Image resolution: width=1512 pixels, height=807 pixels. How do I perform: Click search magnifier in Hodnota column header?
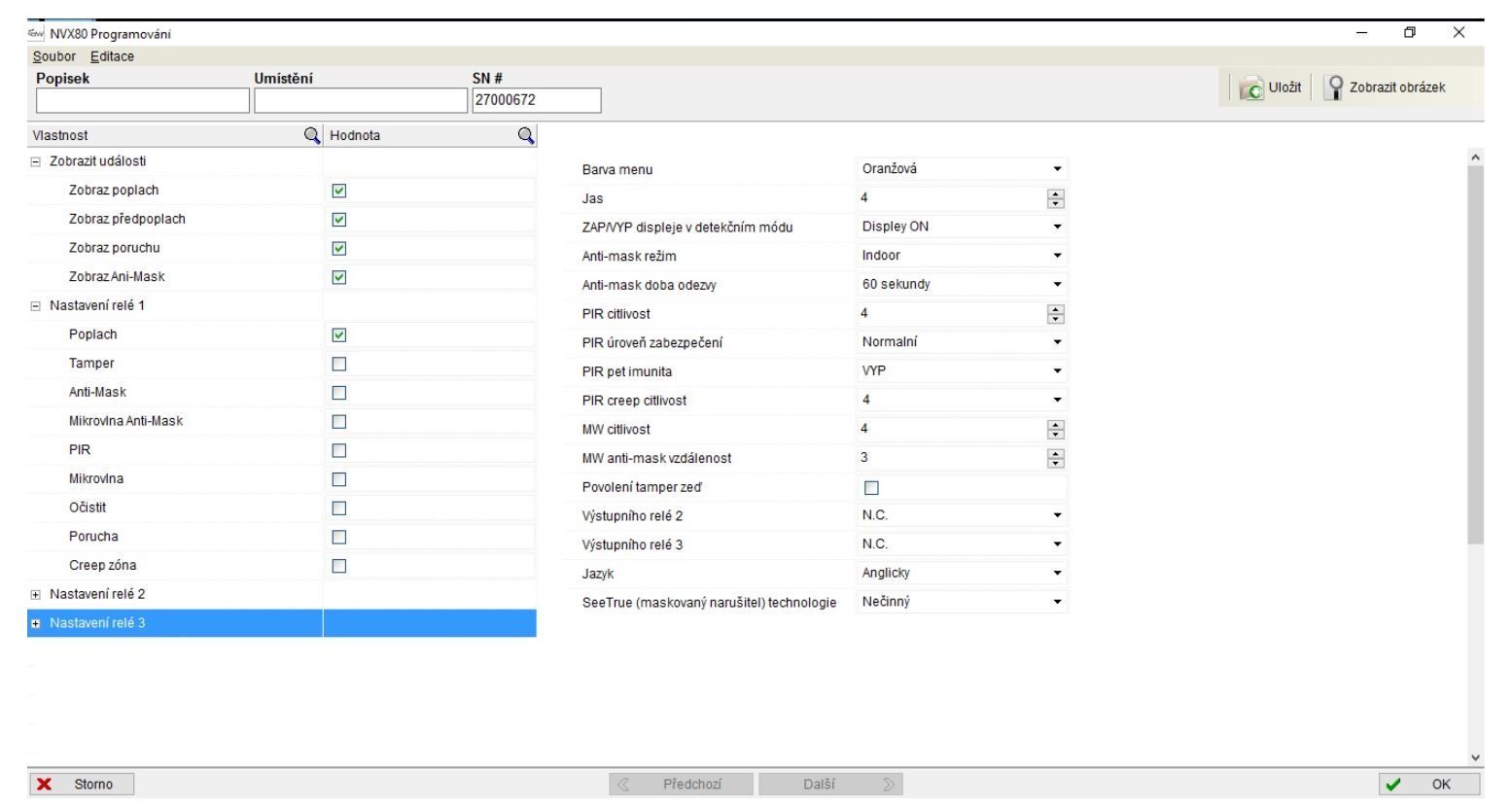tap(525, 136)
